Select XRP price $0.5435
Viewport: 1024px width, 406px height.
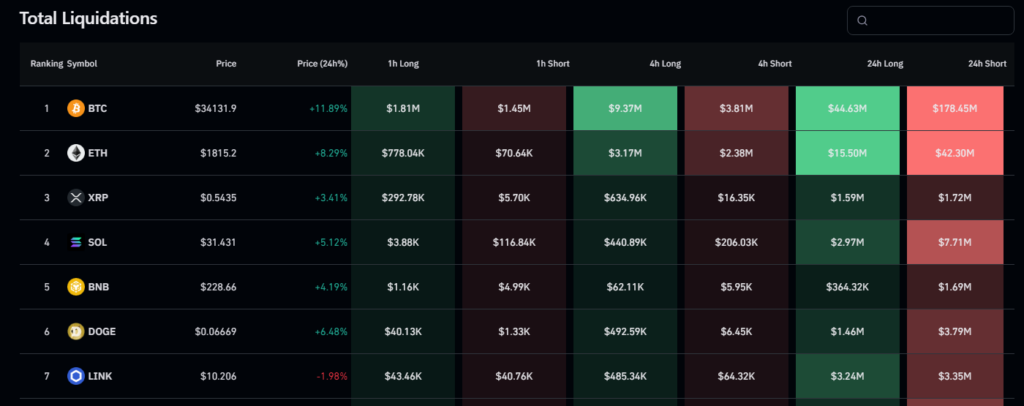click(x=218, y=197)
